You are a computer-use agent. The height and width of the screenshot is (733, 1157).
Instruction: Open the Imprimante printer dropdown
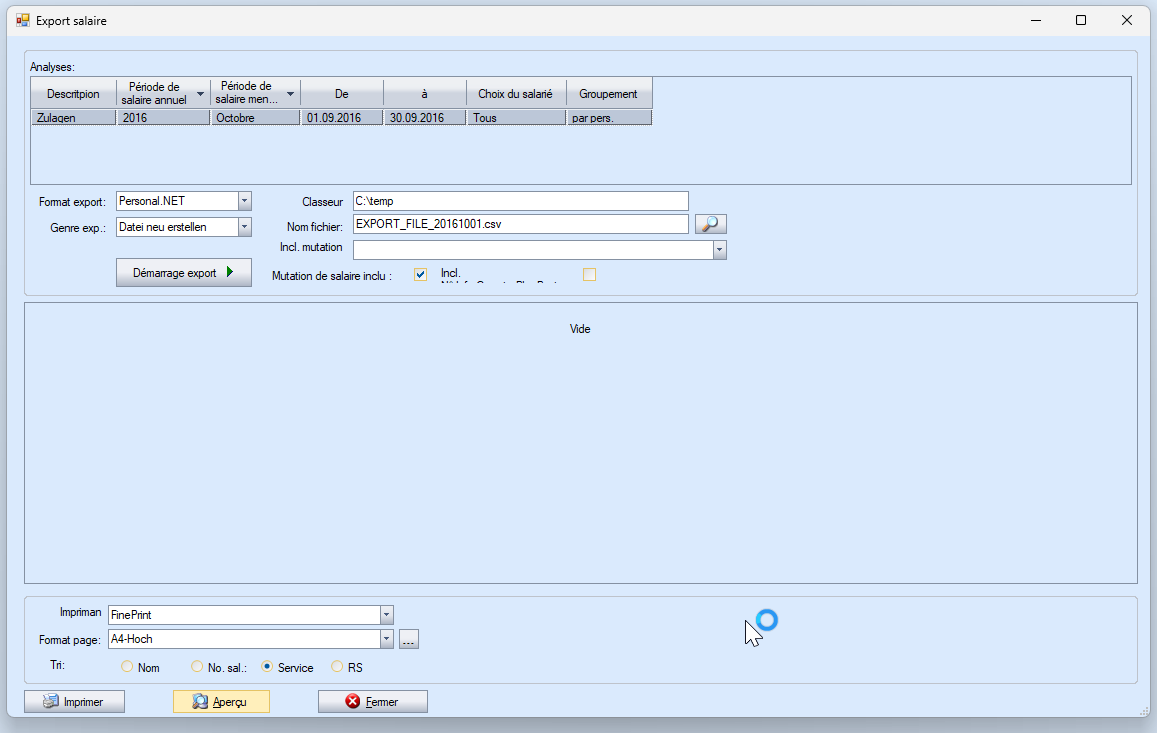(x=387, y=615)
